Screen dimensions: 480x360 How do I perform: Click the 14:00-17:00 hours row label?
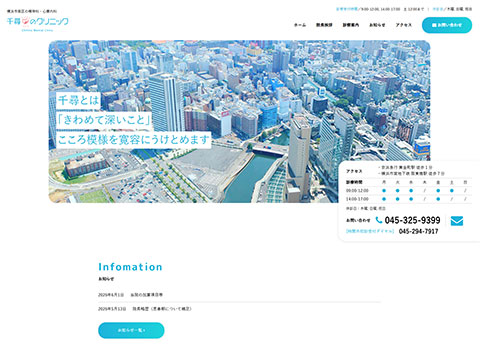tap(357, 199)
